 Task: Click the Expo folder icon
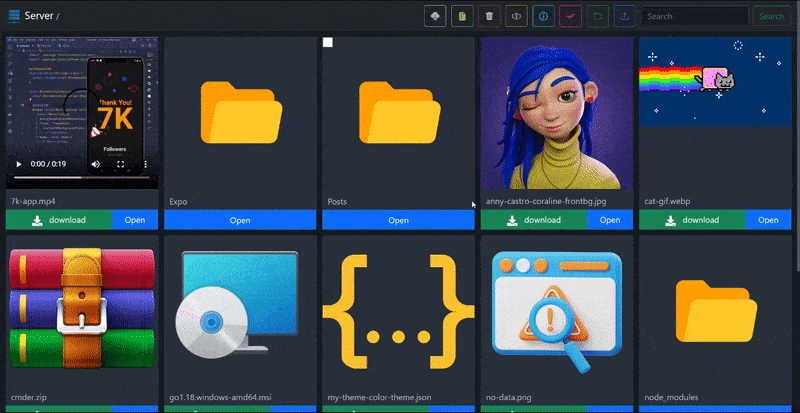(241, 112)
